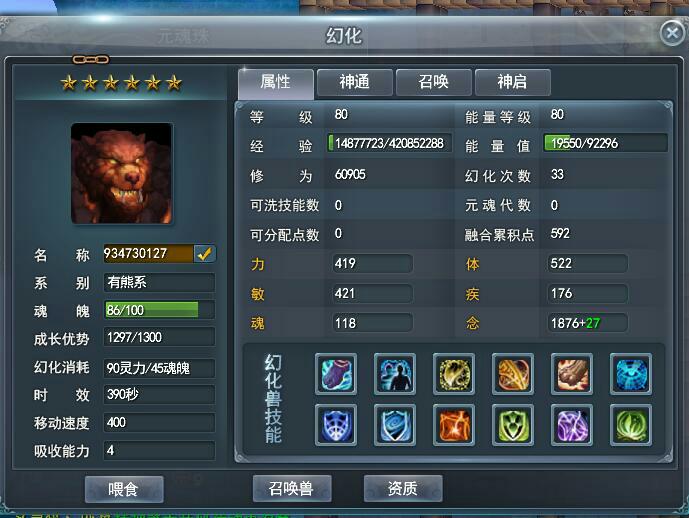The image size is (689, 518).
Task: Click the 资质 button
Action: coord(403,488)
